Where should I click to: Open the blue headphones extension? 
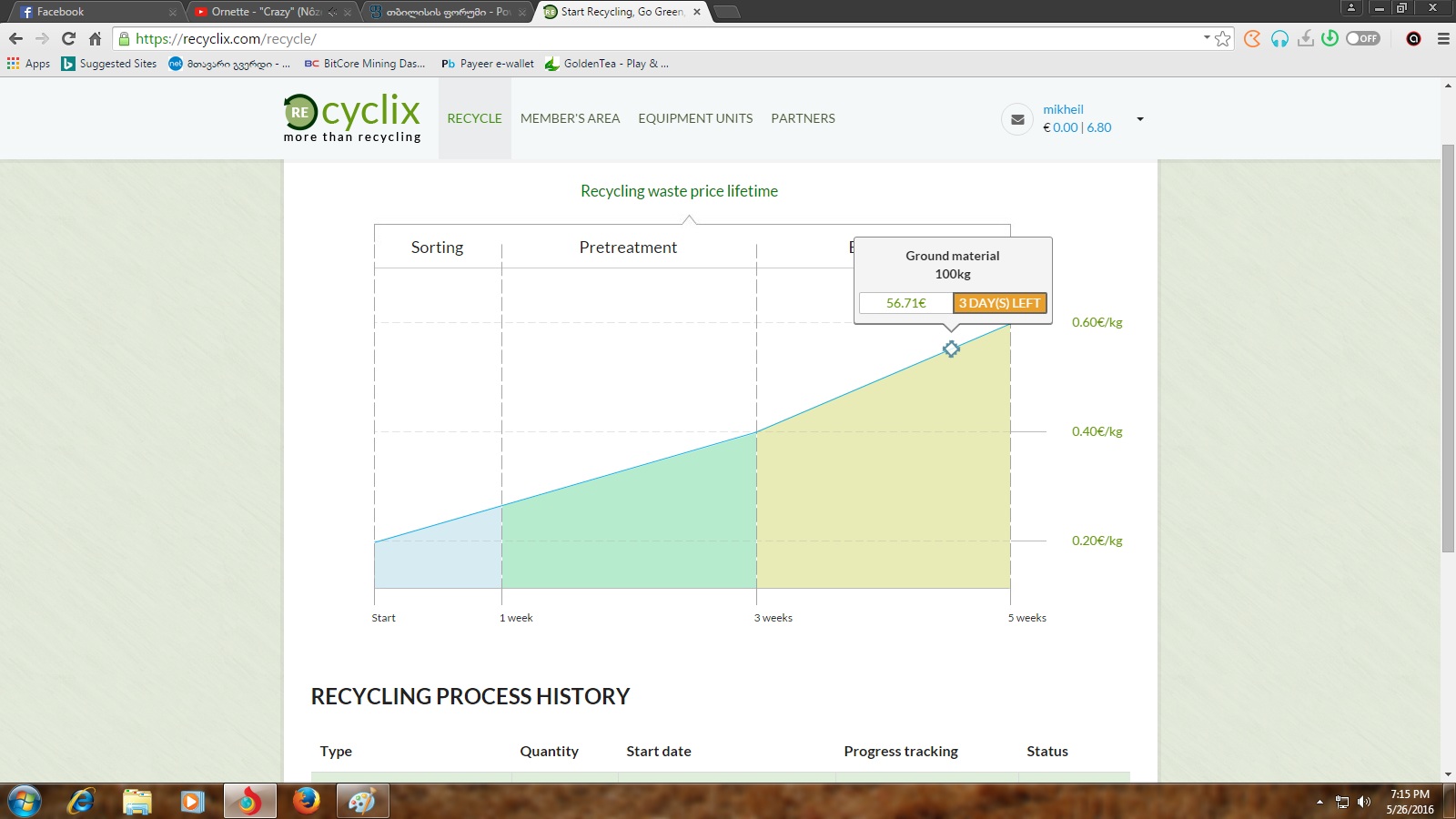click(x=1279, y=38)
